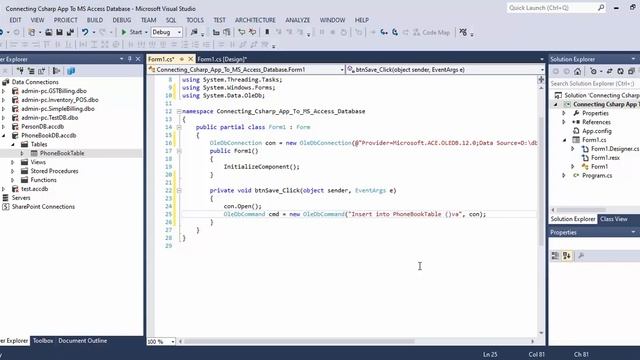The height and width of the screenshot is (360, 640).
Task: Click the Code Map button
Action: pyautogui.click(x=431, y=32)
